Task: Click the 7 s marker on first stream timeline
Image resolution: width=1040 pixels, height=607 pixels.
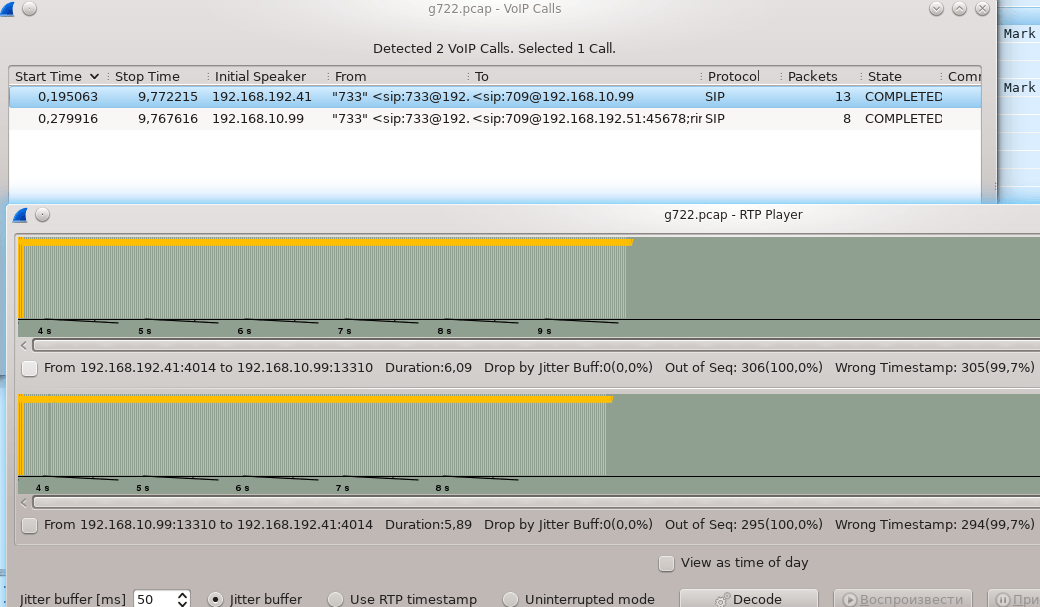Action: [x=344, y=331]
